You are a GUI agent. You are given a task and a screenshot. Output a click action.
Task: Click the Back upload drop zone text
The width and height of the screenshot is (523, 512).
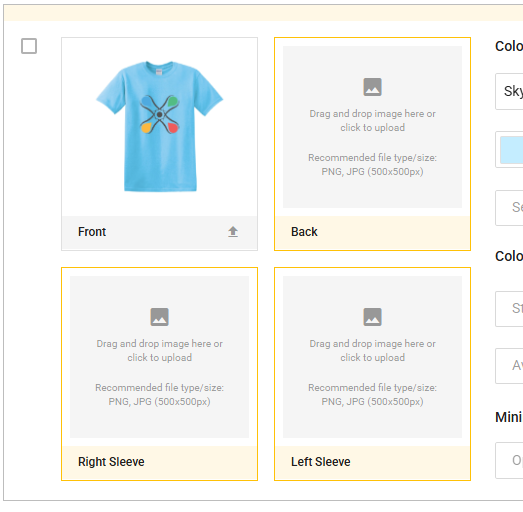click(x=372, y=120)
